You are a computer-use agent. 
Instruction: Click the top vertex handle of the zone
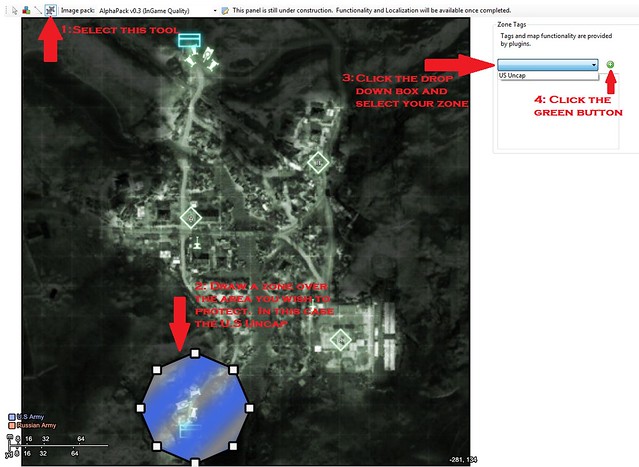(x=195, y=353)
